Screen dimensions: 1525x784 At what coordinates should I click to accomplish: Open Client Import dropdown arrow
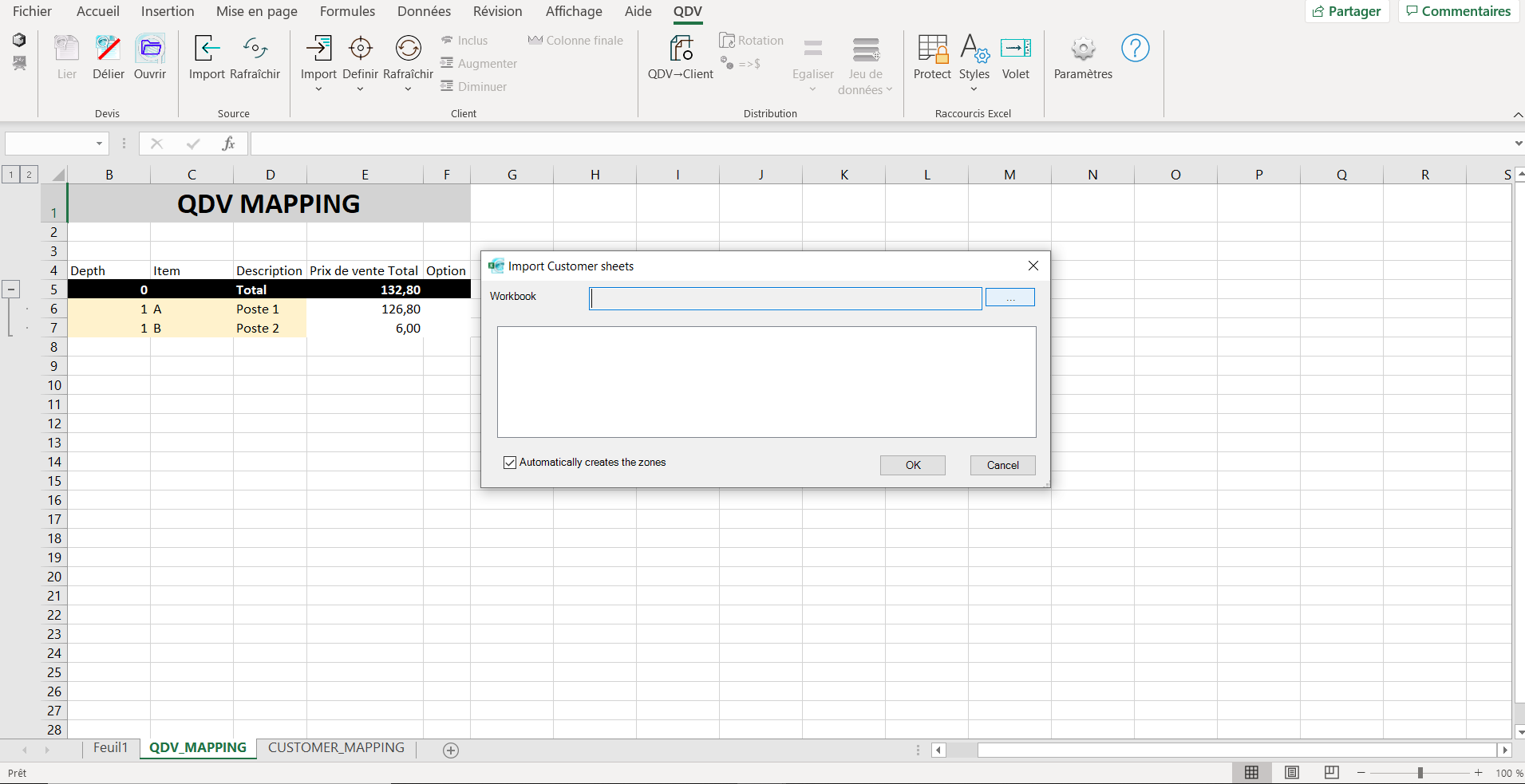(318, 89)
